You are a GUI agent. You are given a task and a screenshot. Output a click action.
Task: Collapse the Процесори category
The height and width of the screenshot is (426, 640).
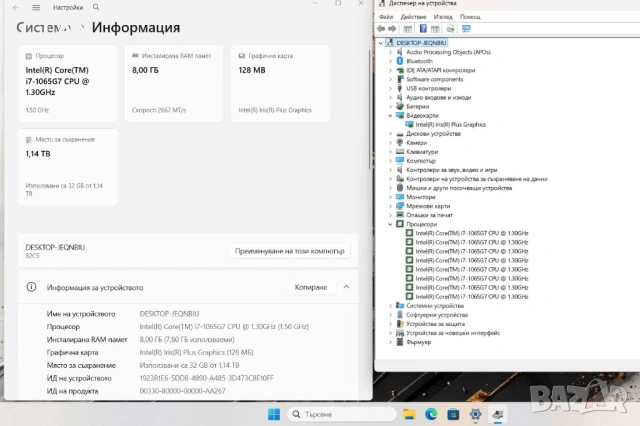pos(390,224)
